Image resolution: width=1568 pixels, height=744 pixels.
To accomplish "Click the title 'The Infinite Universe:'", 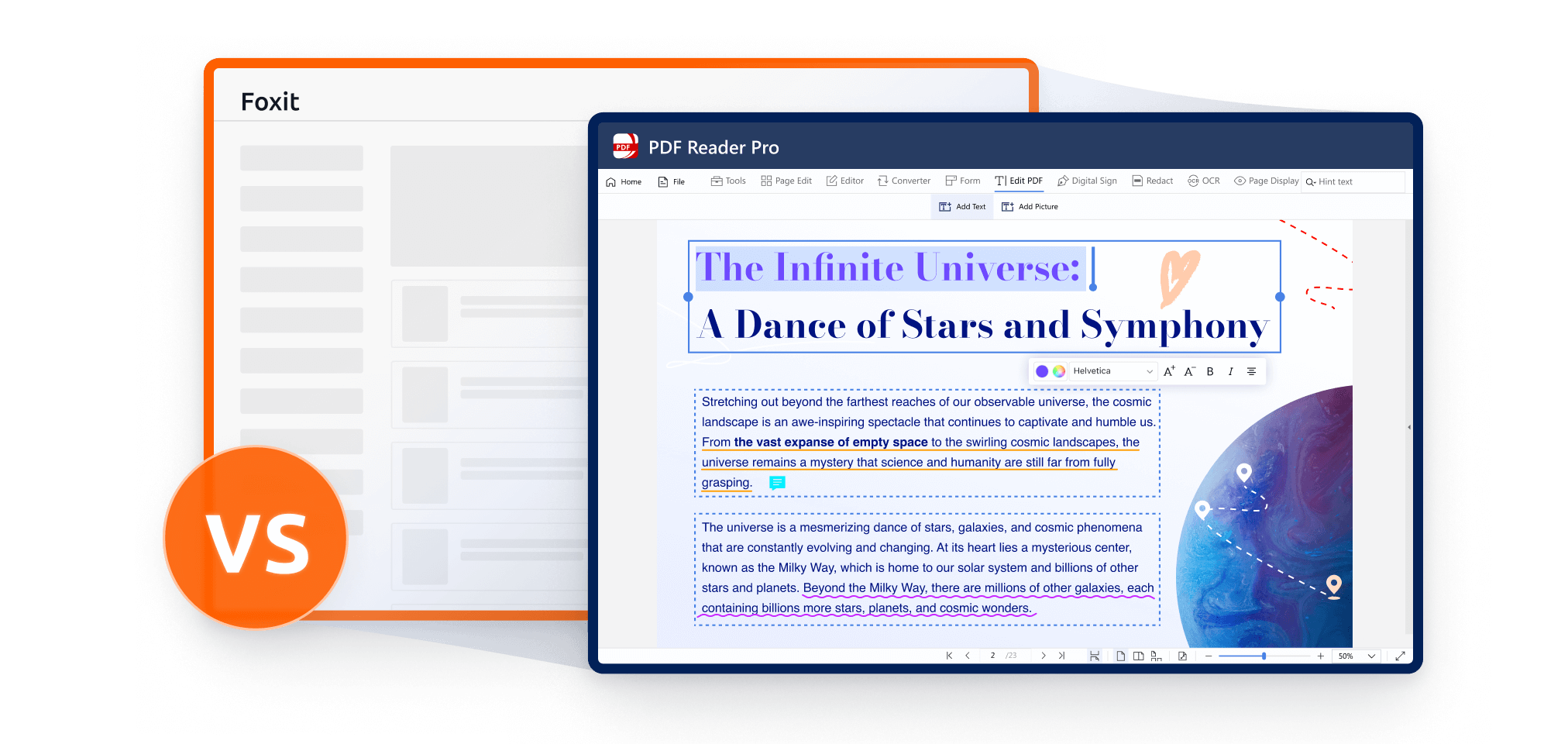I will [888, 267].
